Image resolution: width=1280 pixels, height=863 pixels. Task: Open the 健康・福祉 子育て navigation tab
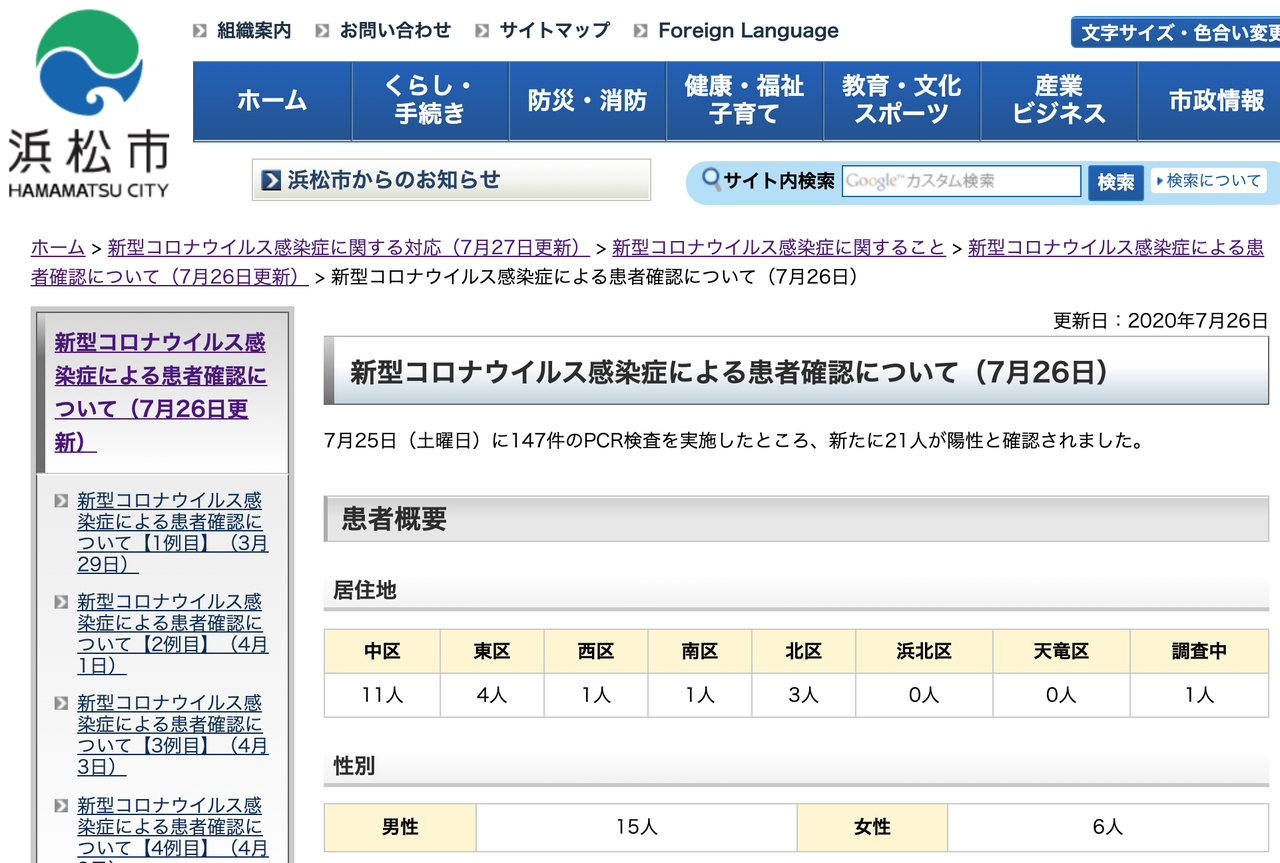pyautogui.click(x=745, y=101)
